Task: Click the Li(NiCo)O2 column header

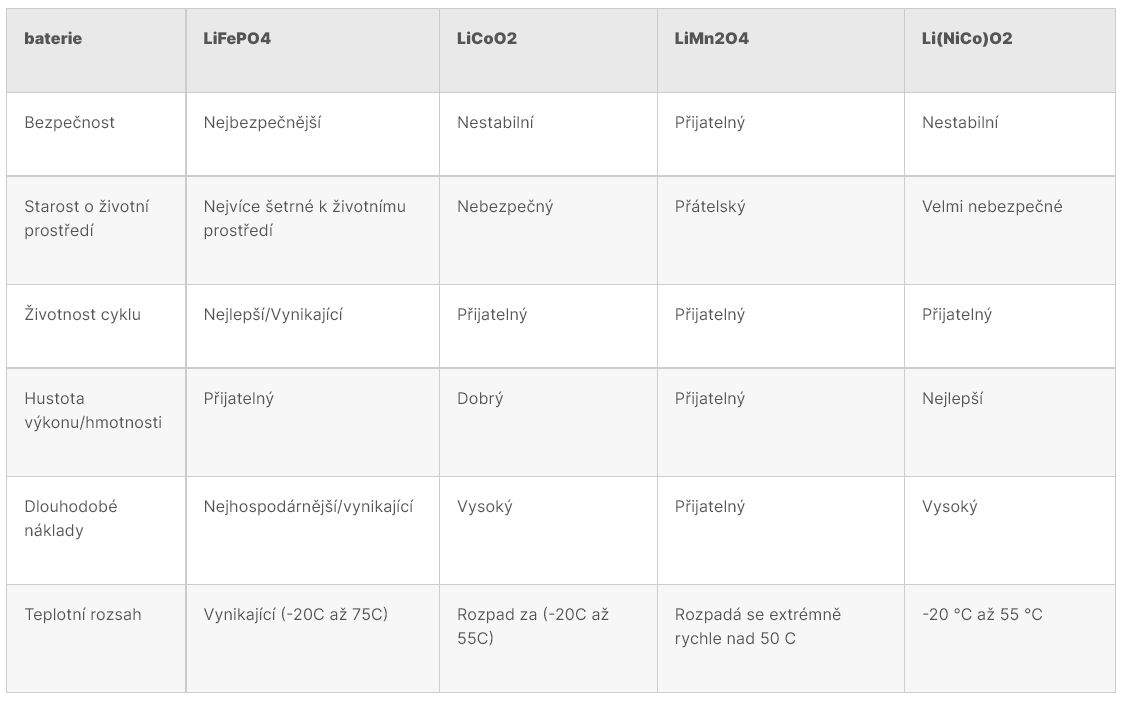Action: pos(968,39)
